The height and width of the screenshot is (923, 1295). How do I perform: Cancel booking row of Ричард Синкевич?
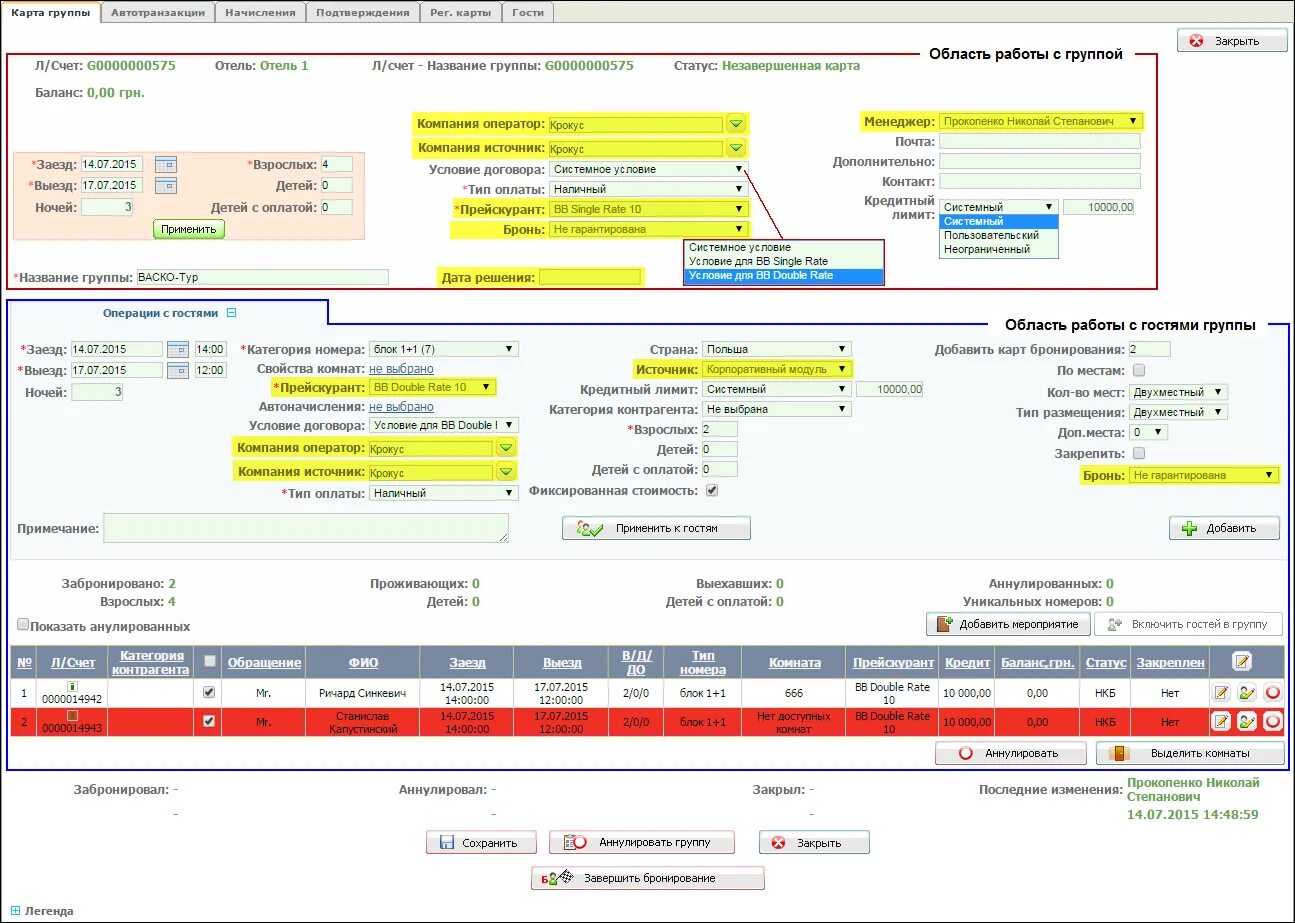click(1273, 692)
